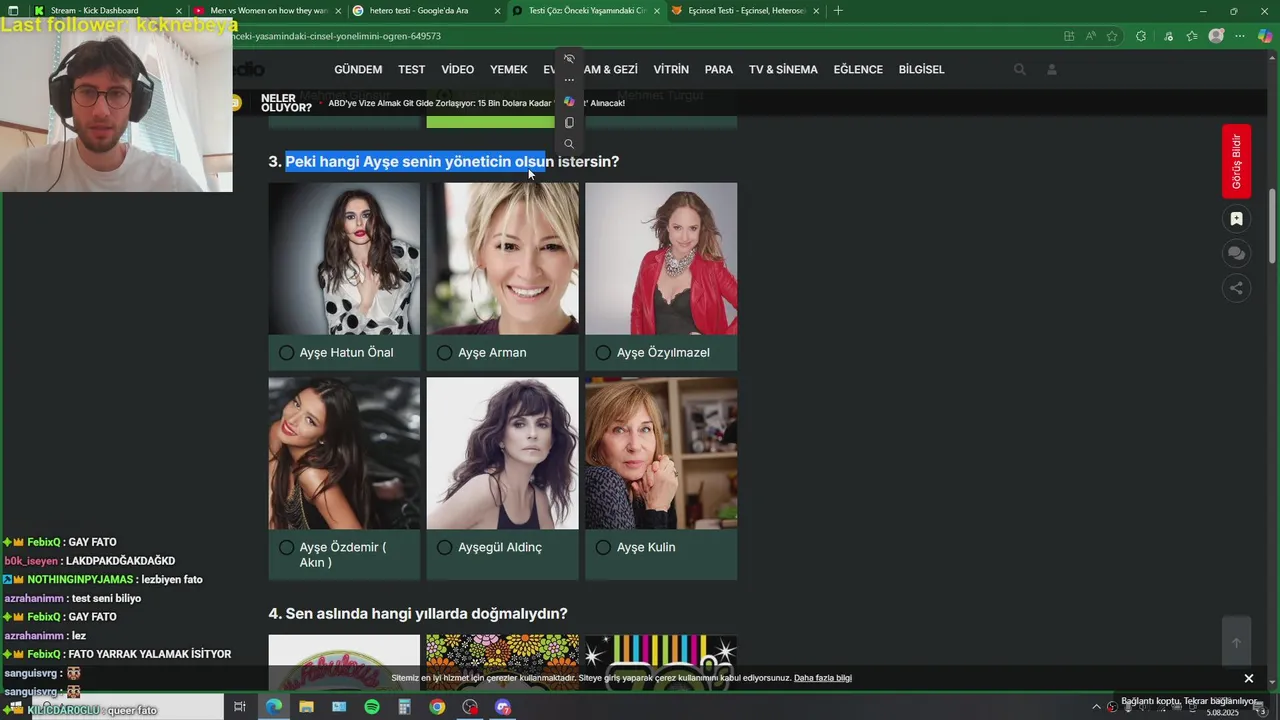1280x720 pixels.
Task: Open VİDEO menu item
Action: click(457, 70)
